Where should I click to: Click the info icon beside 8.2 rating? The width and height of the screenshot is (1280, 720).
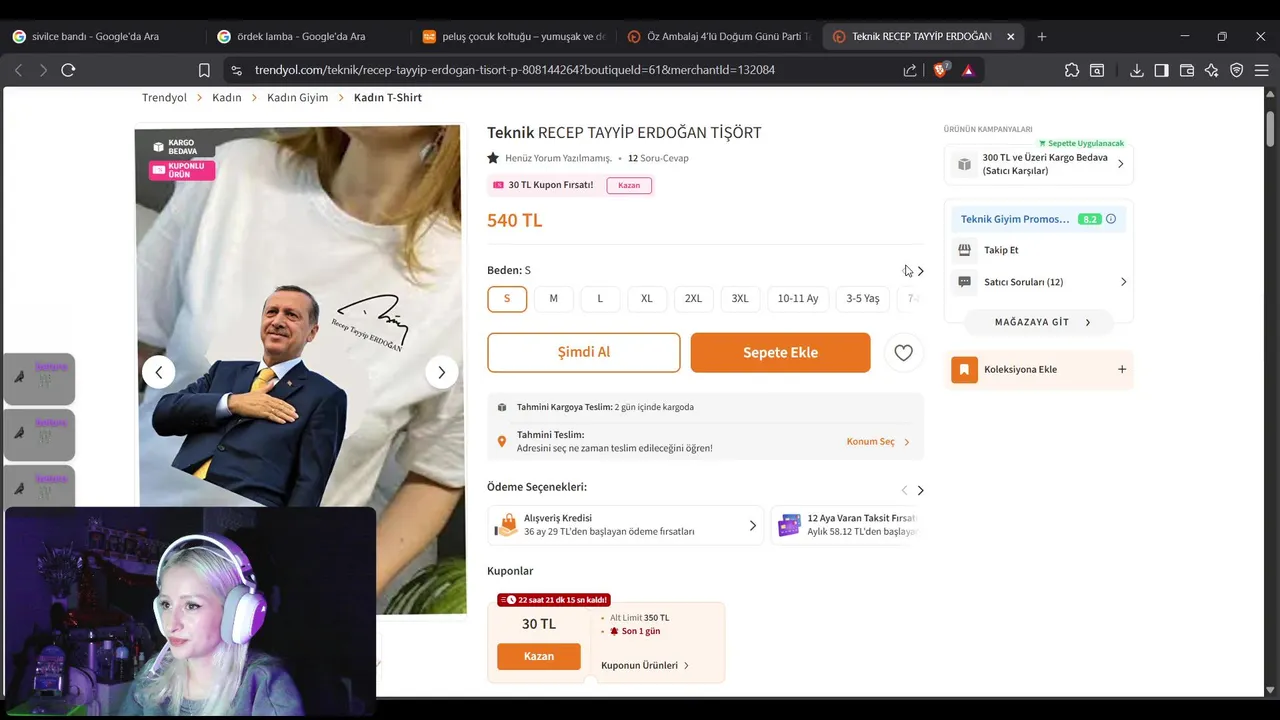click(1111, 219)
